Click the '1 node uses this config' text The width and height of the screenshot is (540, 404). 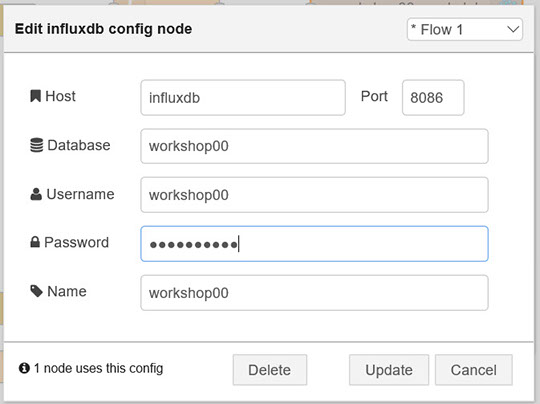point(98,368)
